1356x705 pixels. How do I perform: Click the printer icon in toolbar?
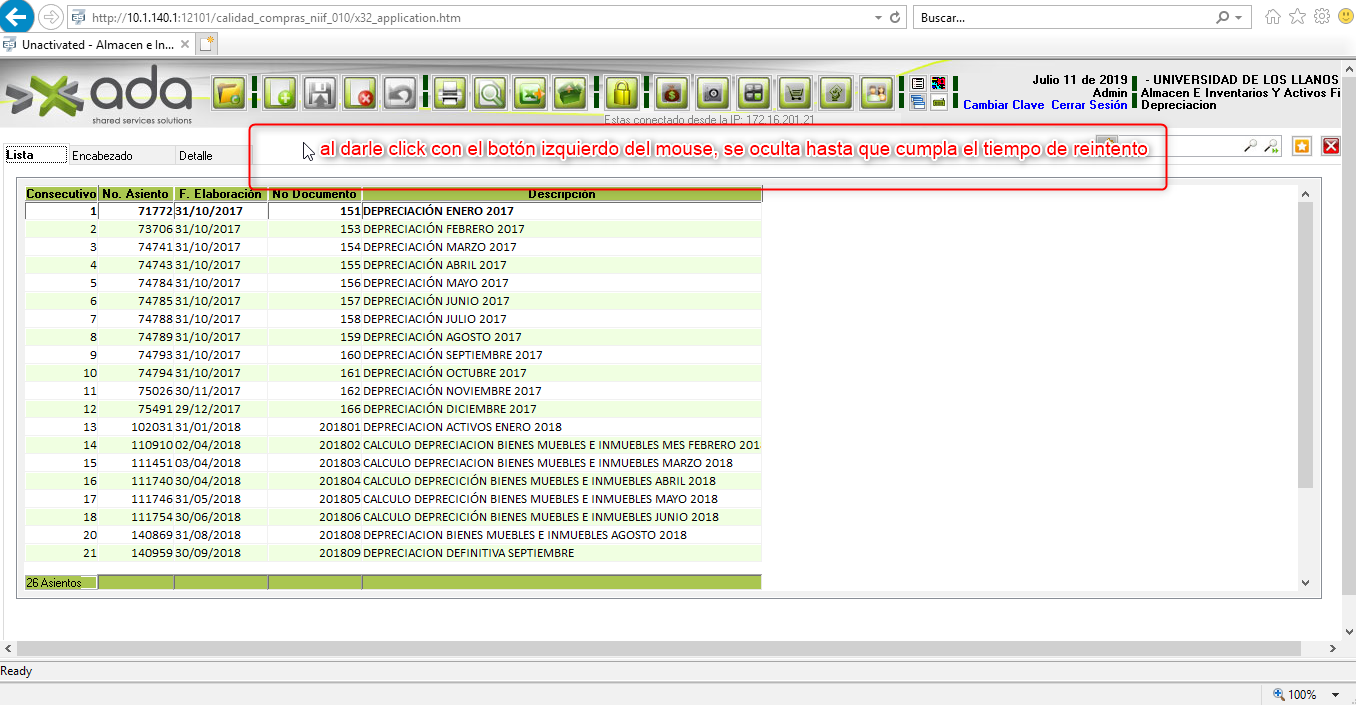click(x=450, y=93)
